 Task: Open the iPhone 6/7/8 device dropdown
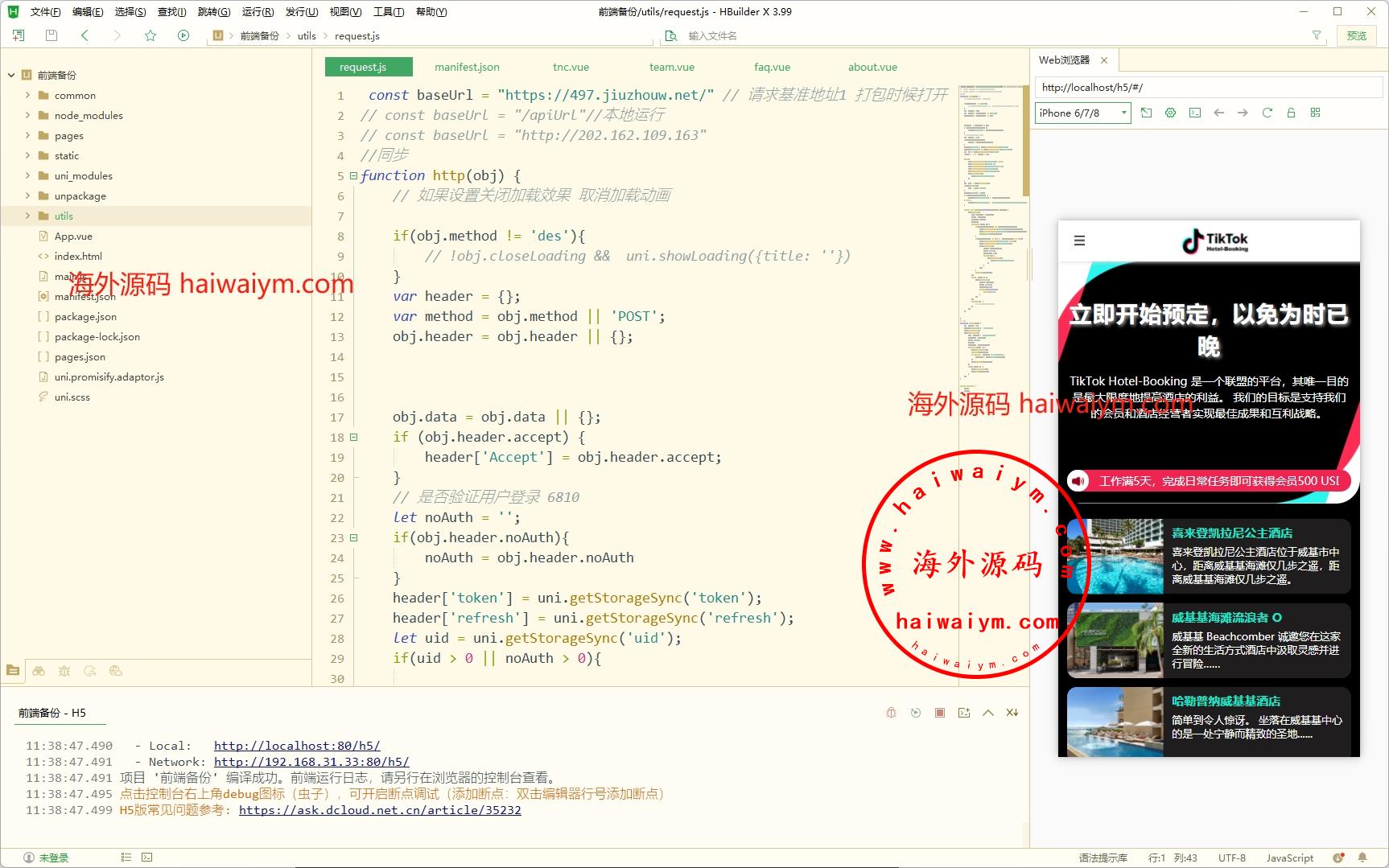1082,113
